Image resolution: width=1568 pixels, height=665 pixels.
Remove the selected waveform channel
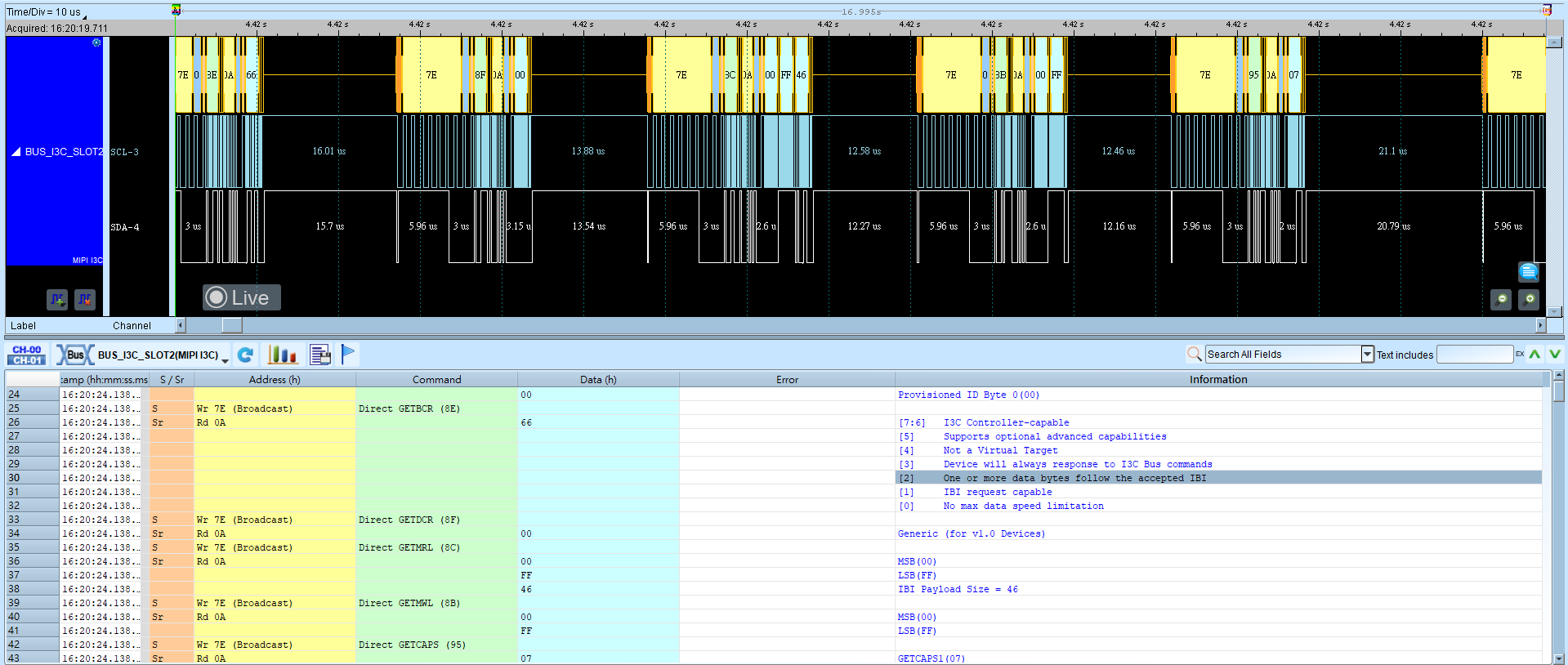click(x=85, y=300)
